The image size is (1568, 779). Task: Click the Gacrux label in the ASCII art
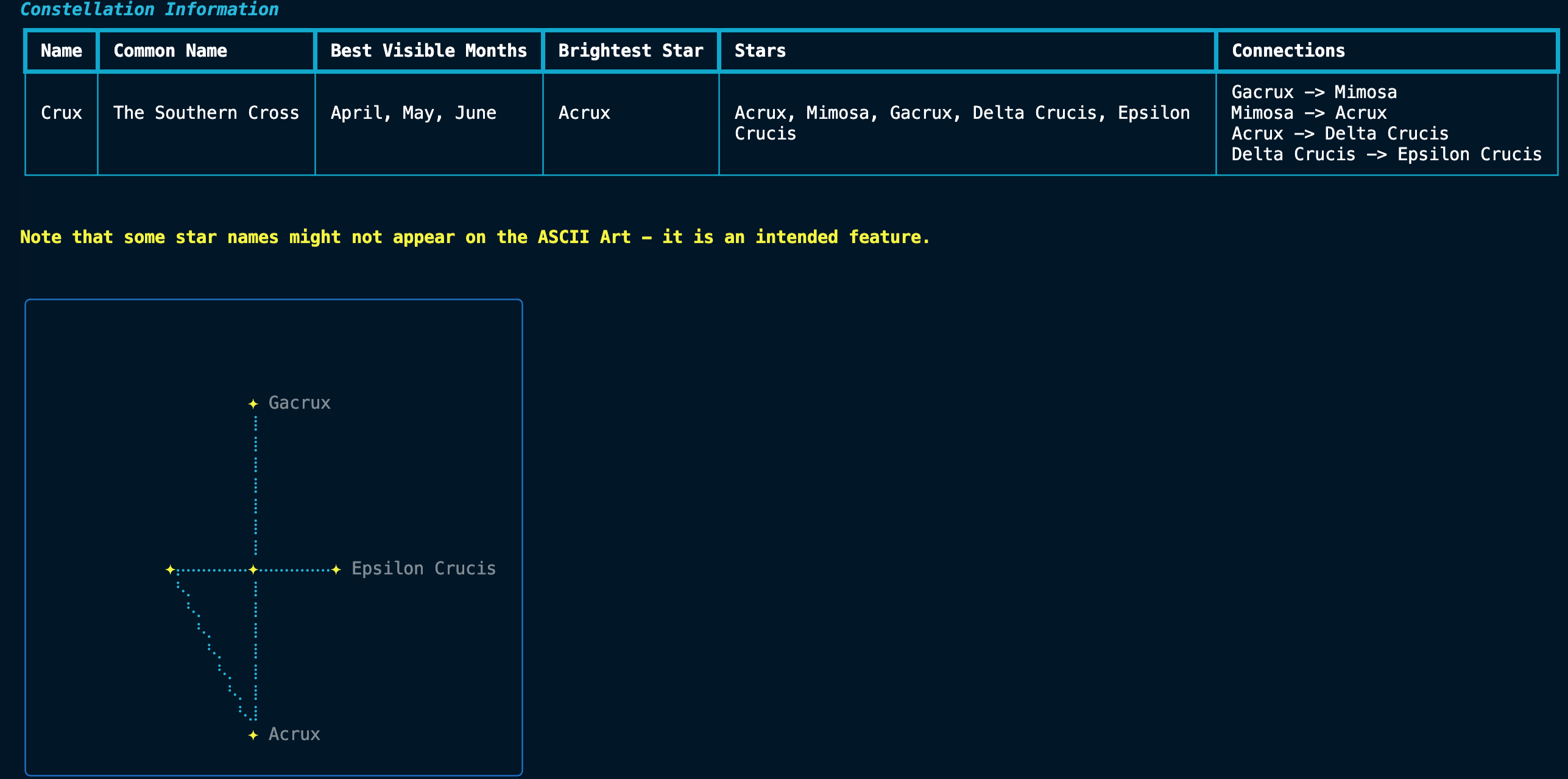pyautogui.click(x=300, y=403)
